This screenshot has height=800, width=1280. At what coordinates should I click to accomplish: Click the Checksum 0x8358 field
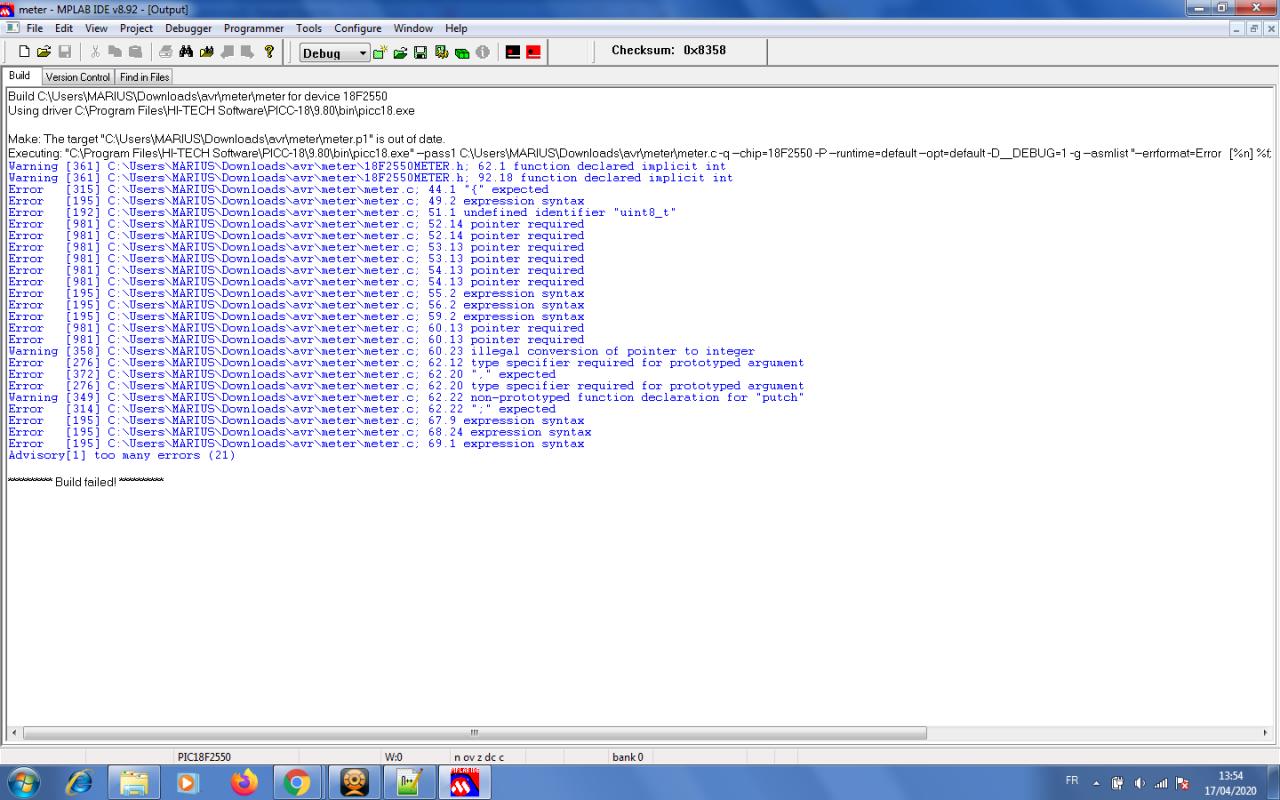click(669, 50)
